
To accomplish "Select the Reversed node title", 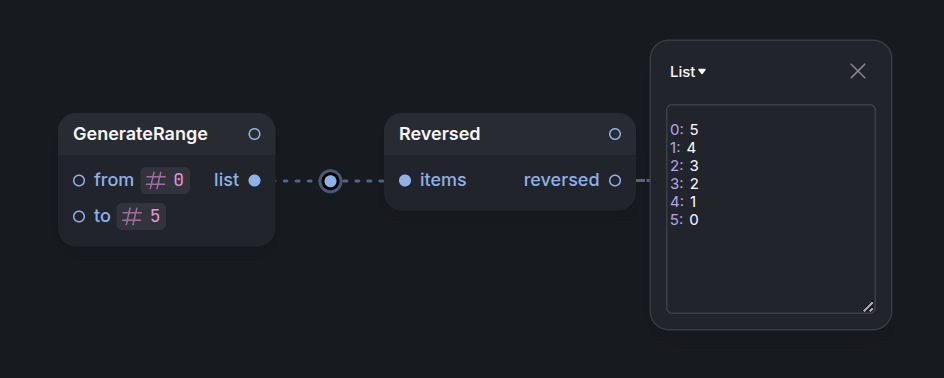I will (x=439, y=134).
